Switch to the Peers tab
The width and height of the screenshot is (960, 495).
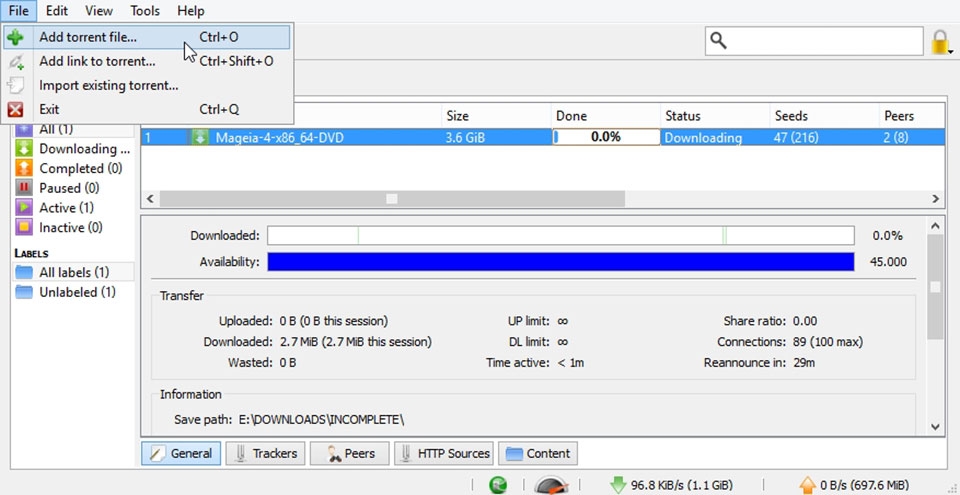point(350,453)
